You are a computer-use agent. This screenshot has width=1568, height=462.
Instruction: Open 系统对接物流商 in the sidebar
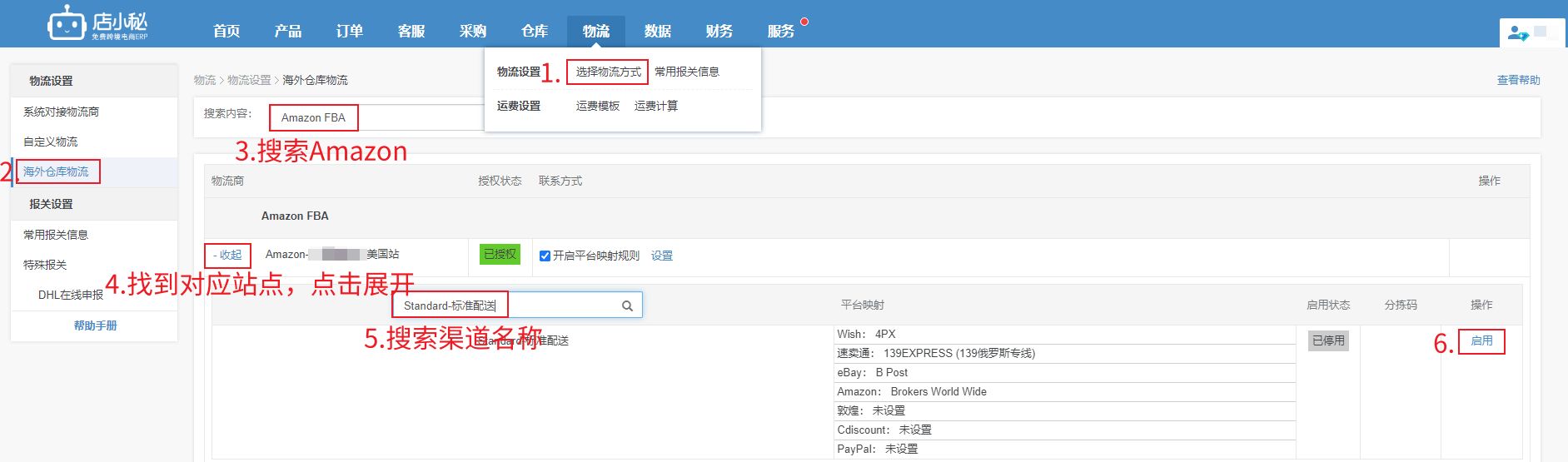(61, 112)
